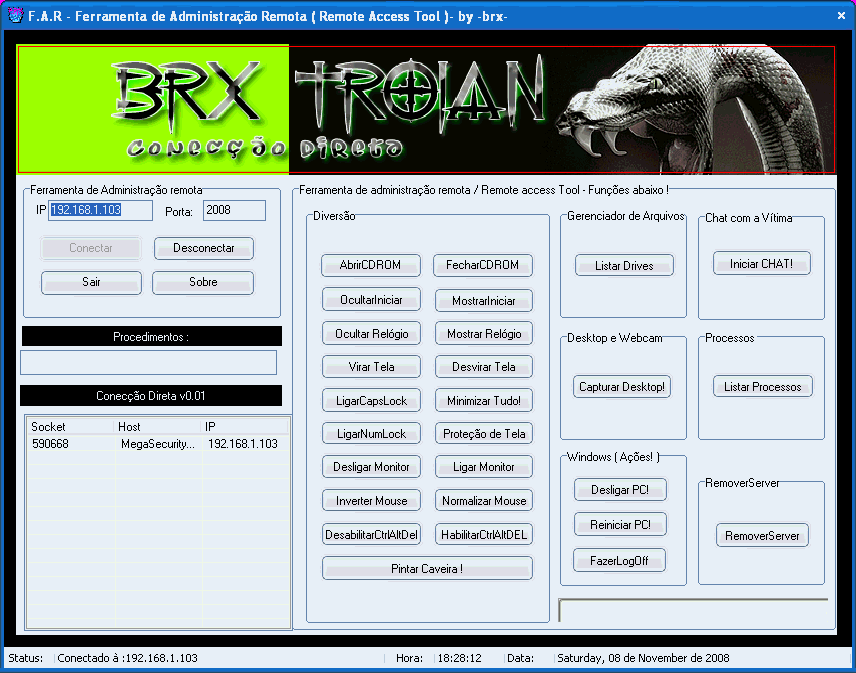Image resolution: width=856 pixels, height=673 pixels.
Task: Turn off the monitor with Desligar Monitor
Action: tap(371, 466)
